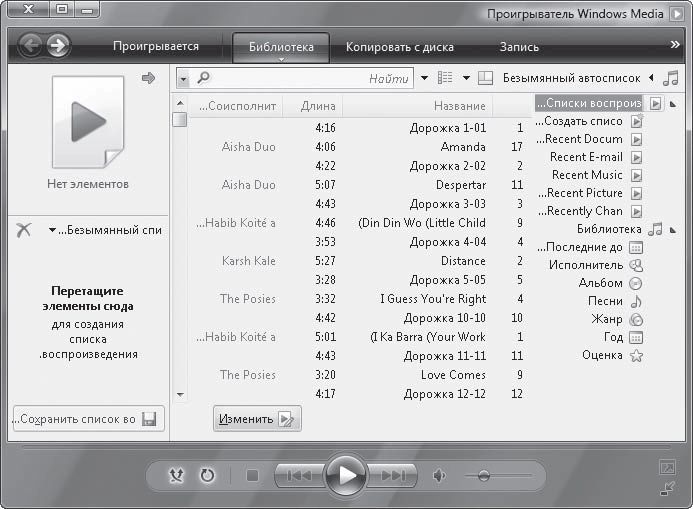Image resolution: width=693 pixels, height=509 pixels.
Task: Click the breadcrumb arrow beside Безымянный автосписок
Action: coord(651,78)
